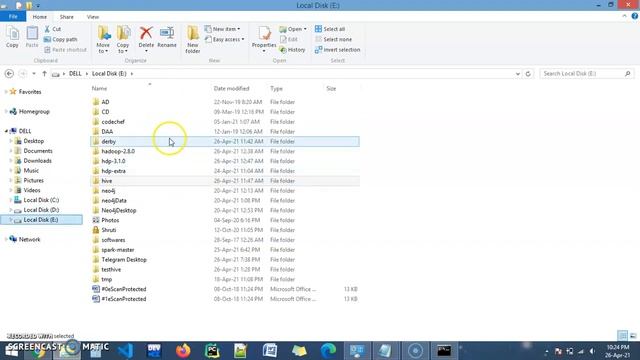This screenshot has height=360, width=640.
Task: Refresh the current folder view
Action: point(528,73)
